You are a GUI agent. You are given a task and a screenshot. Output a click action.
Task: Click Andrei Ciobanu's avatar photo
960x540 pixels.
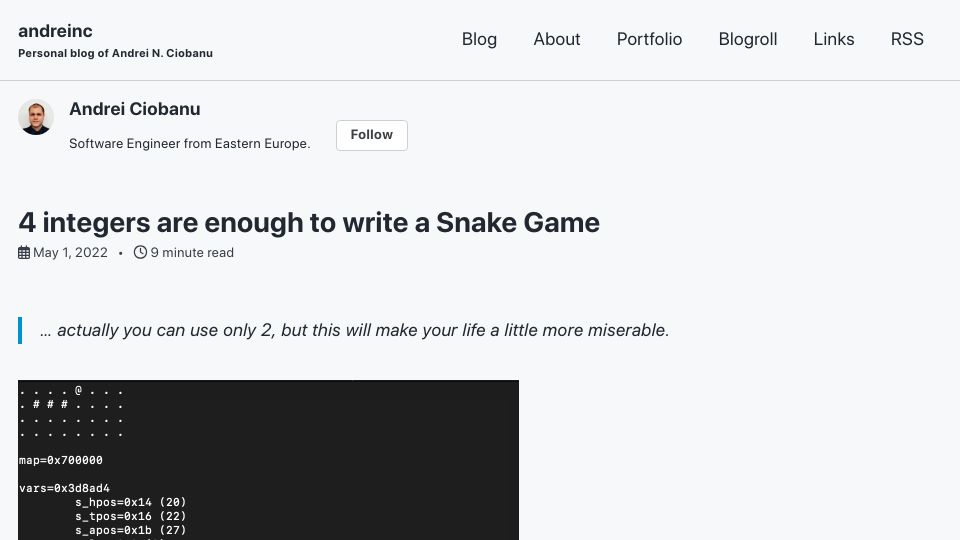(x=36, y=117)
